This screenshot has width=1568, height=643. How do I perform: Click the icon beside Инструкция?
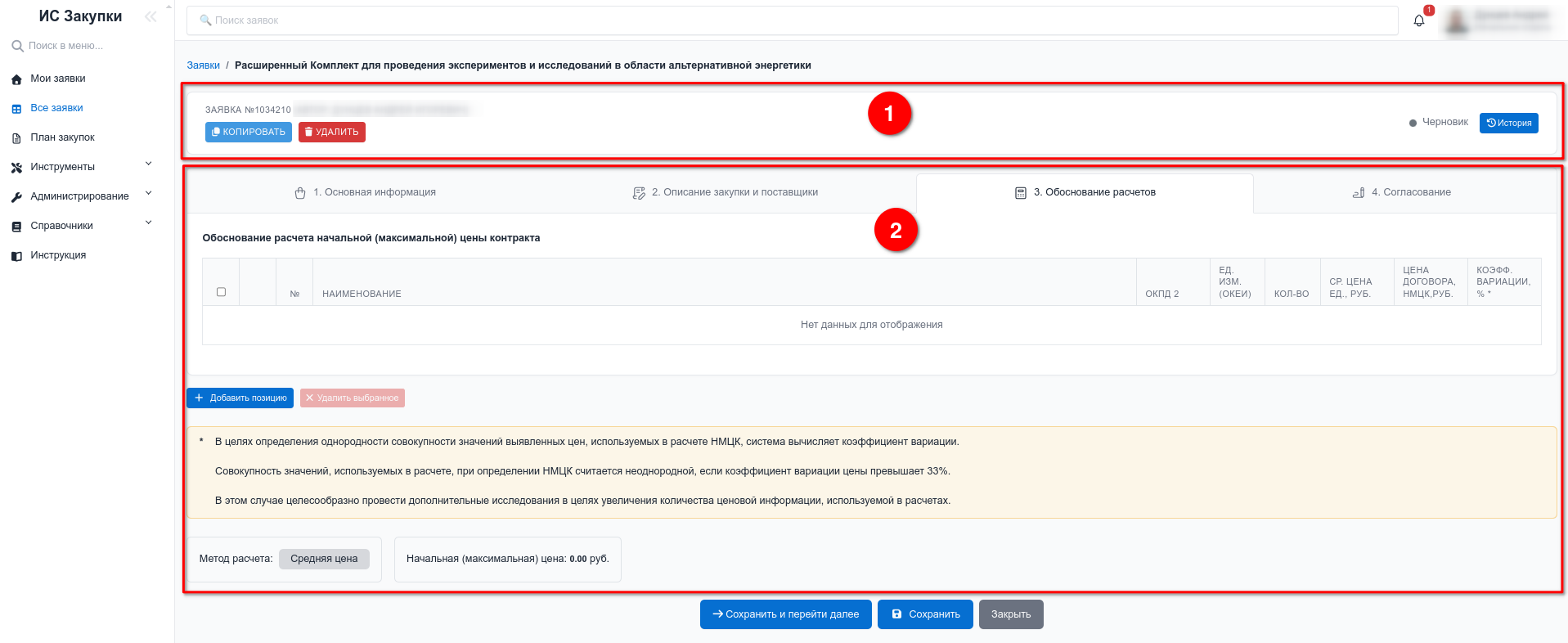pyautogui.click(x=16, y=256)
